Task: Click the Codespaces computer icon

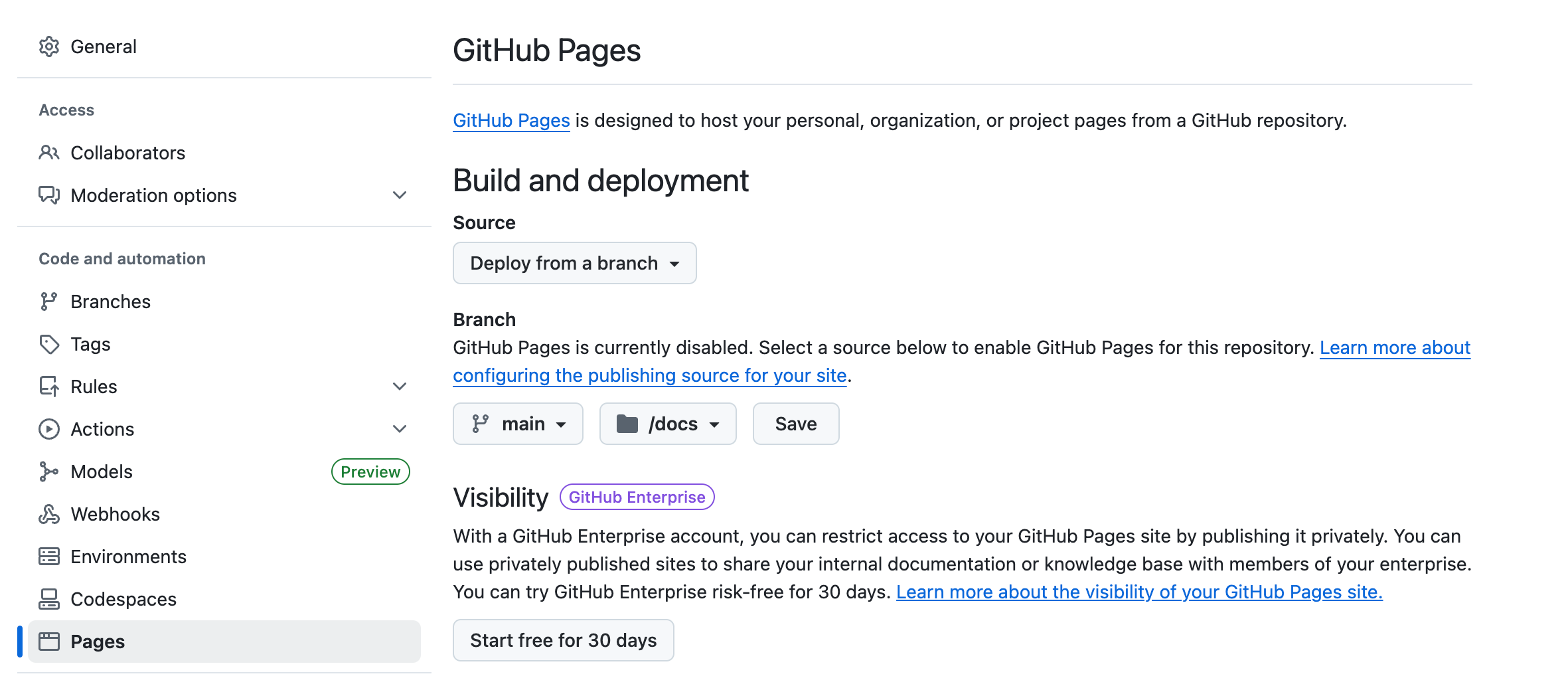Action: (49, 599)
